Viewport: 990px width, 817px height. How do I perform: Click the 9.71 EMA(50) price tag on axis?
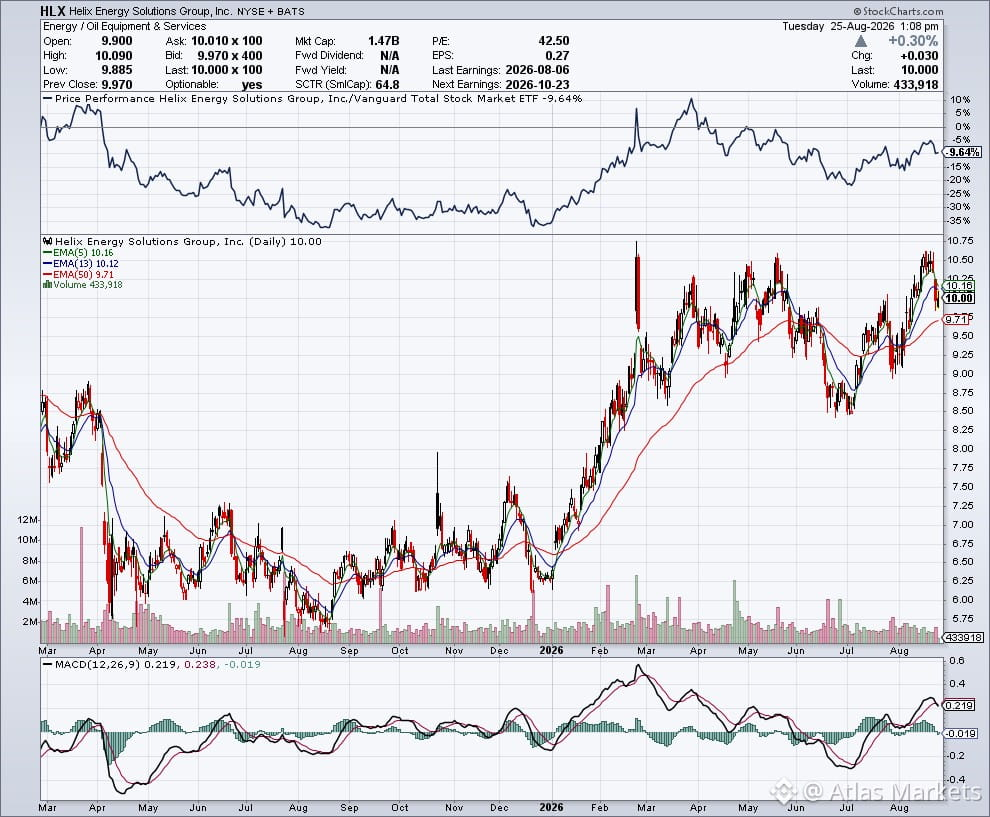[x=956, y=319]
